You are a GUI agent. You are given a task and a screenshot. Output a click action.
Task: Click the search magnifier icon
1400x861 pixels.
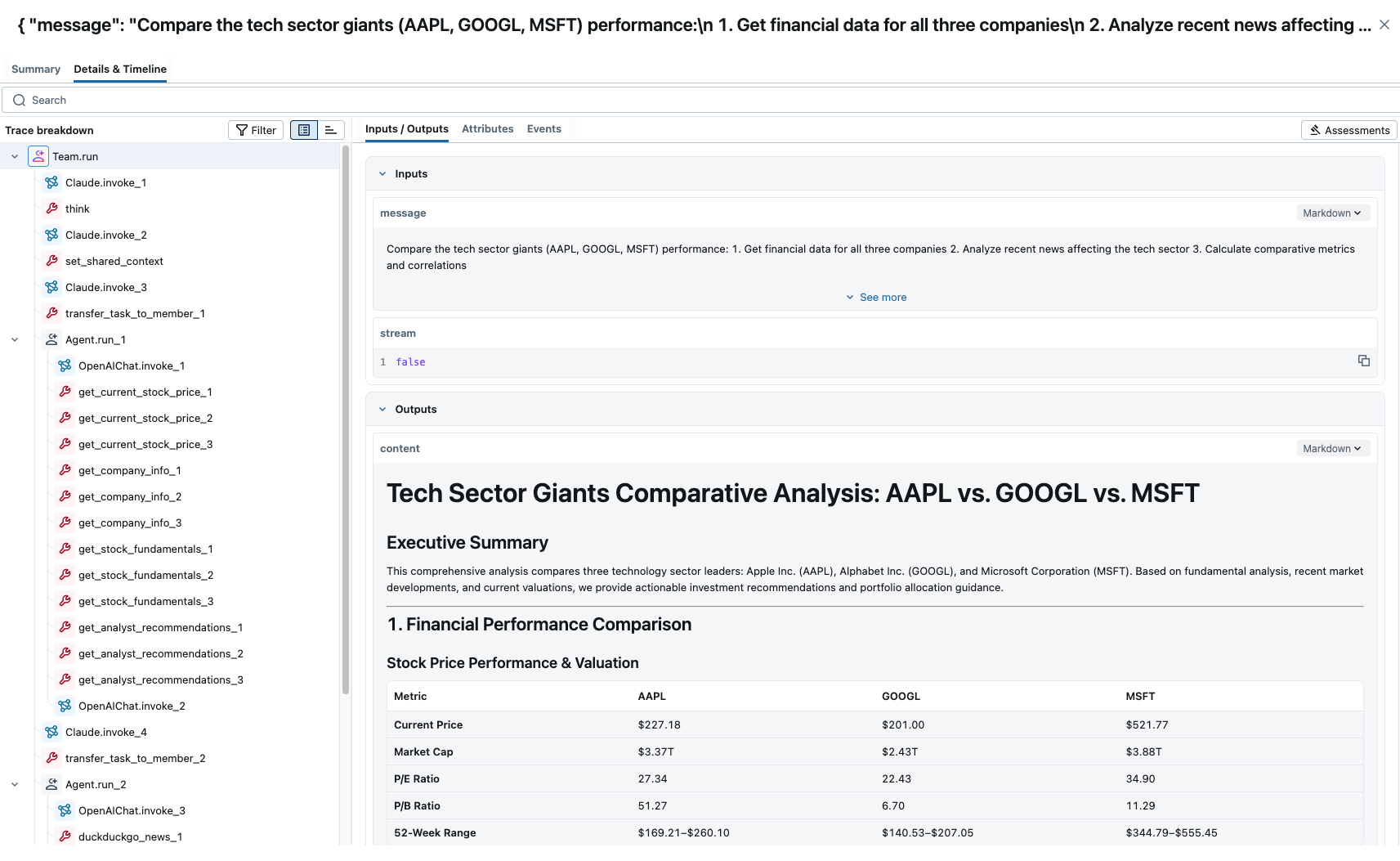pyautogui.click(x=20, y=100)
